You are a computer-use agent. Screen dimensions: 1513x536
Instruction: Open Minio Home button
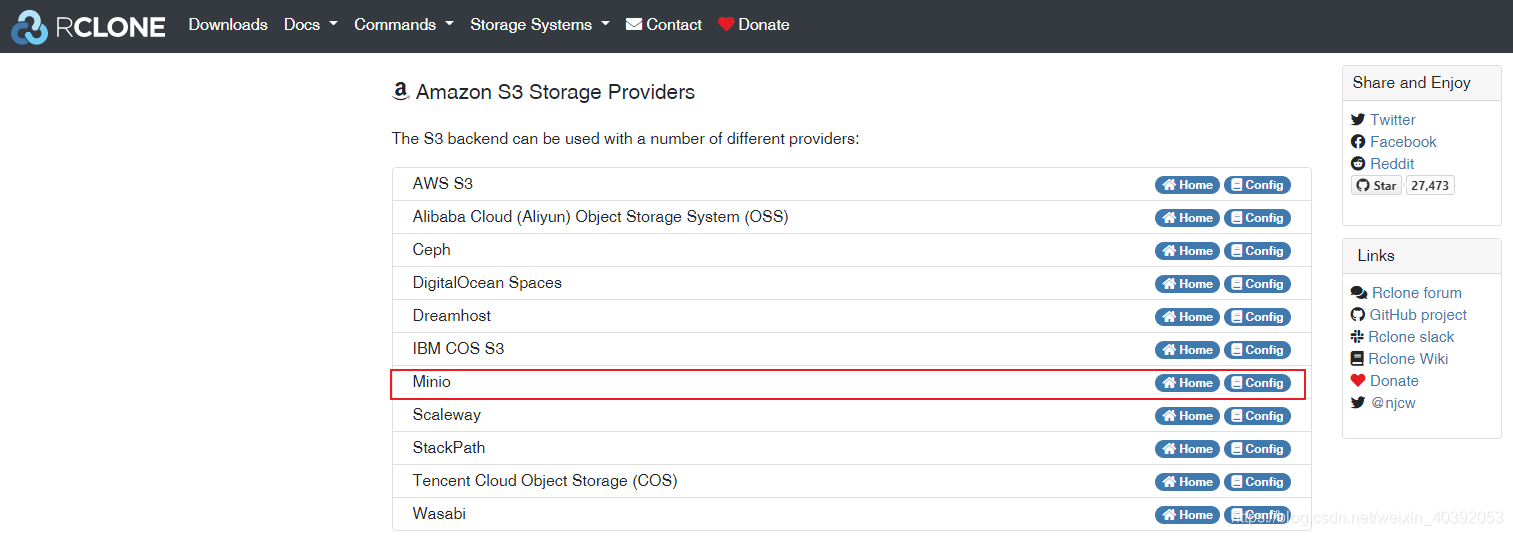click(1187, 383)
